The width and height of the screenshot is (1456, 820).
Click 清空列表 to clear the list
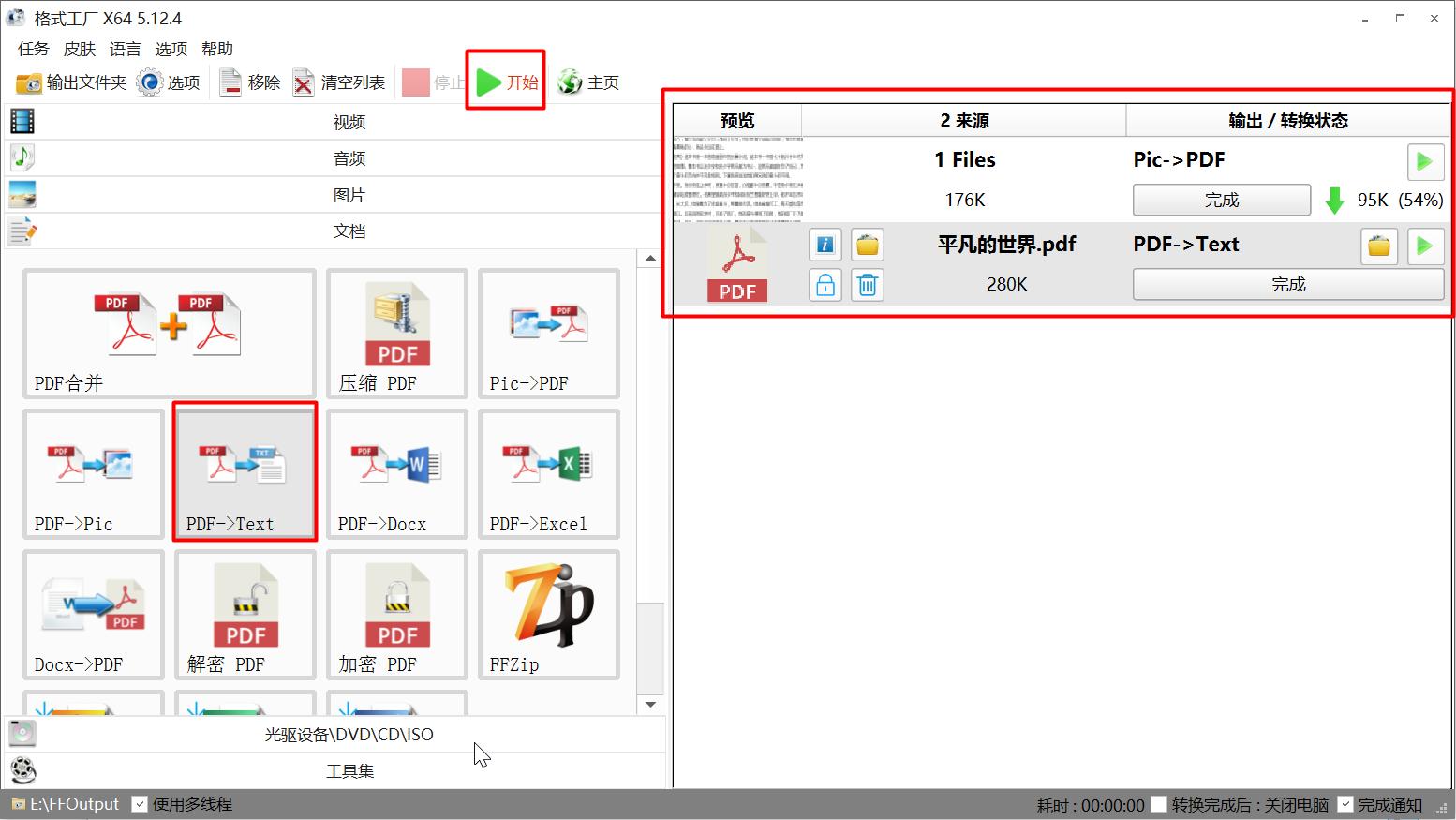338,82
